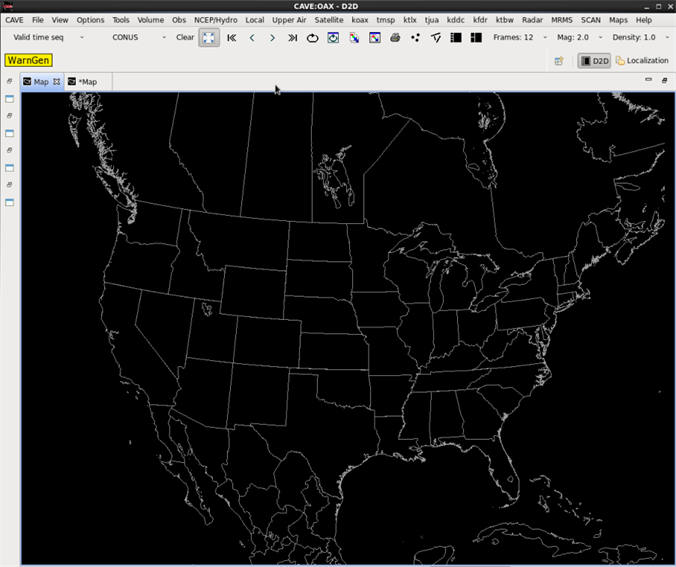This screenshot has width=676, height=567.
Task: Click the first side-panel window icon
Action: point(9,99)
